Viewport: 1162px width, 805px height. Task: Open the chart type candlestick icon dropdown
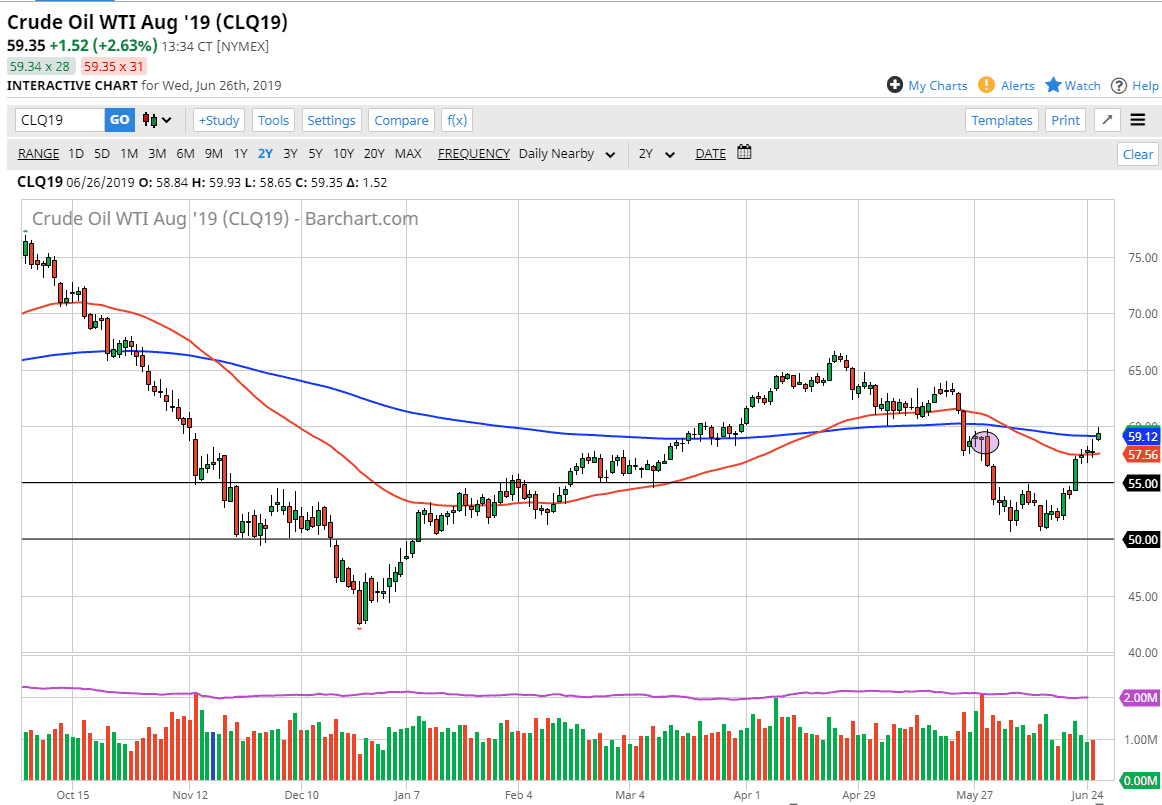pos(152,120)
